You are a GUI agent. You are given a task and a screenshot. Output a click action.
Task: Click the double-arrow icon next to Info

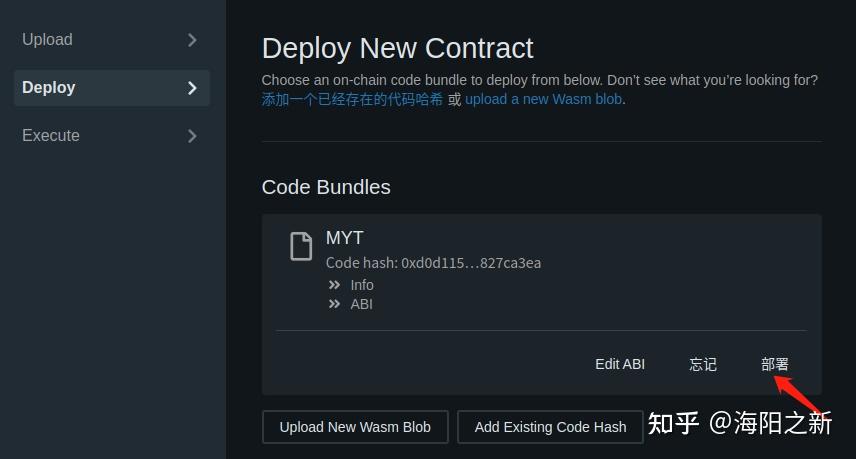[x=334, y=285]
